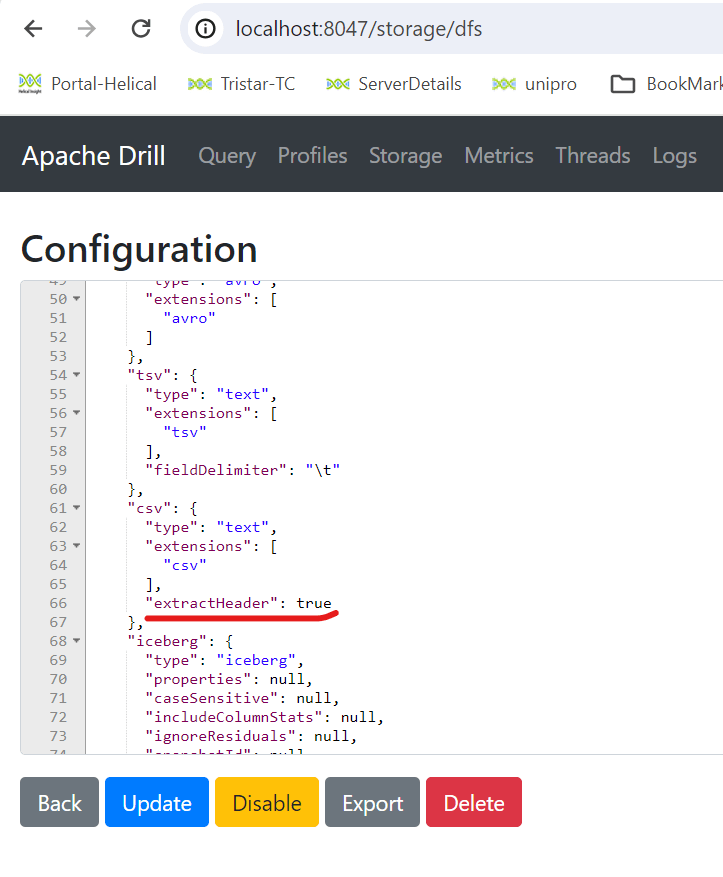723x877 pixels.
Task: Click the Apache Drill brand link
Action: coord(93,155)
